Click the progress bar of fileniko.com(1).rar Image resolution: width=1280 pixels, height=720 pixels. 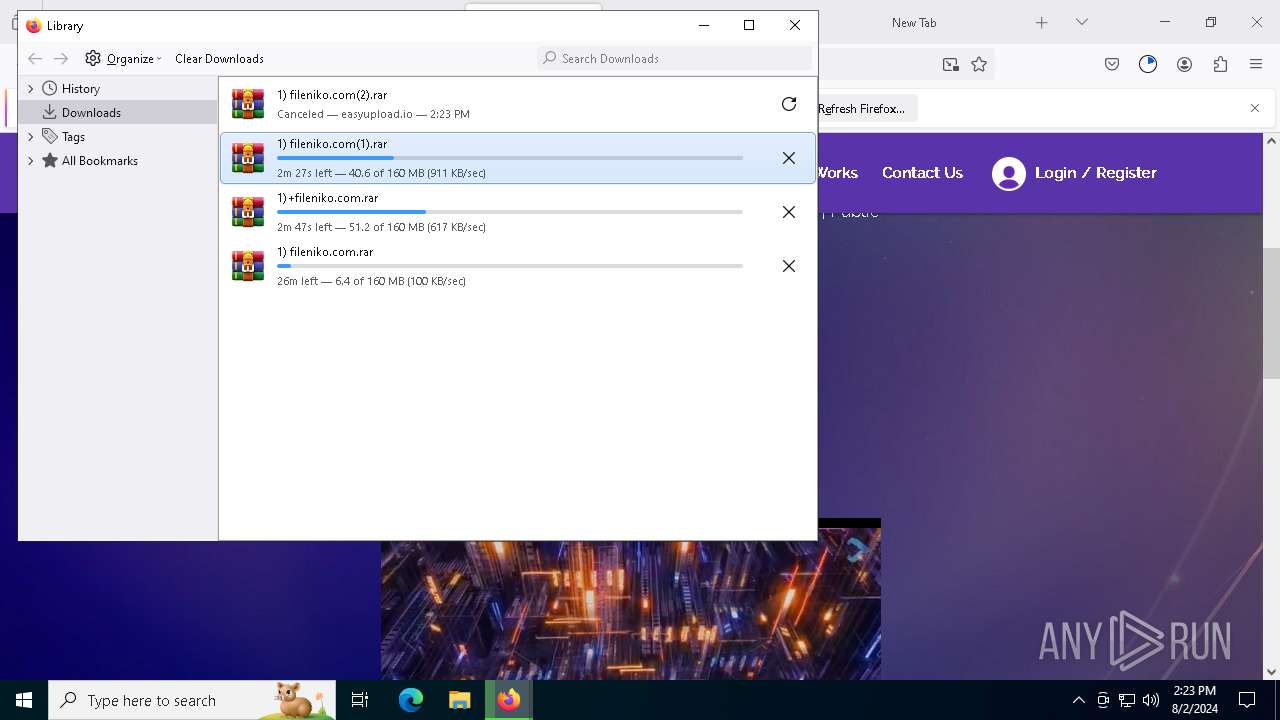pos(510,158)
